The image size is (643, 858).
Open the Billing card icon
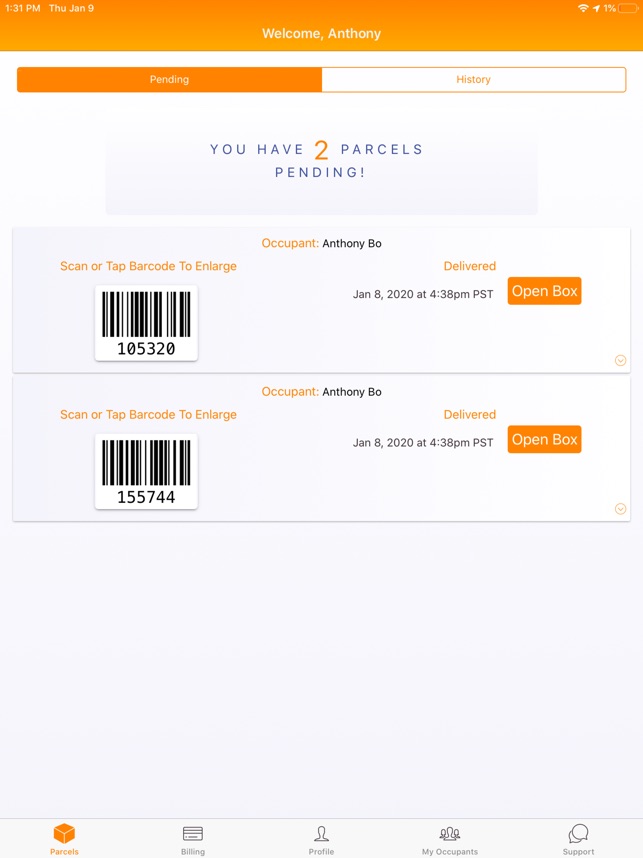[193, 834]
